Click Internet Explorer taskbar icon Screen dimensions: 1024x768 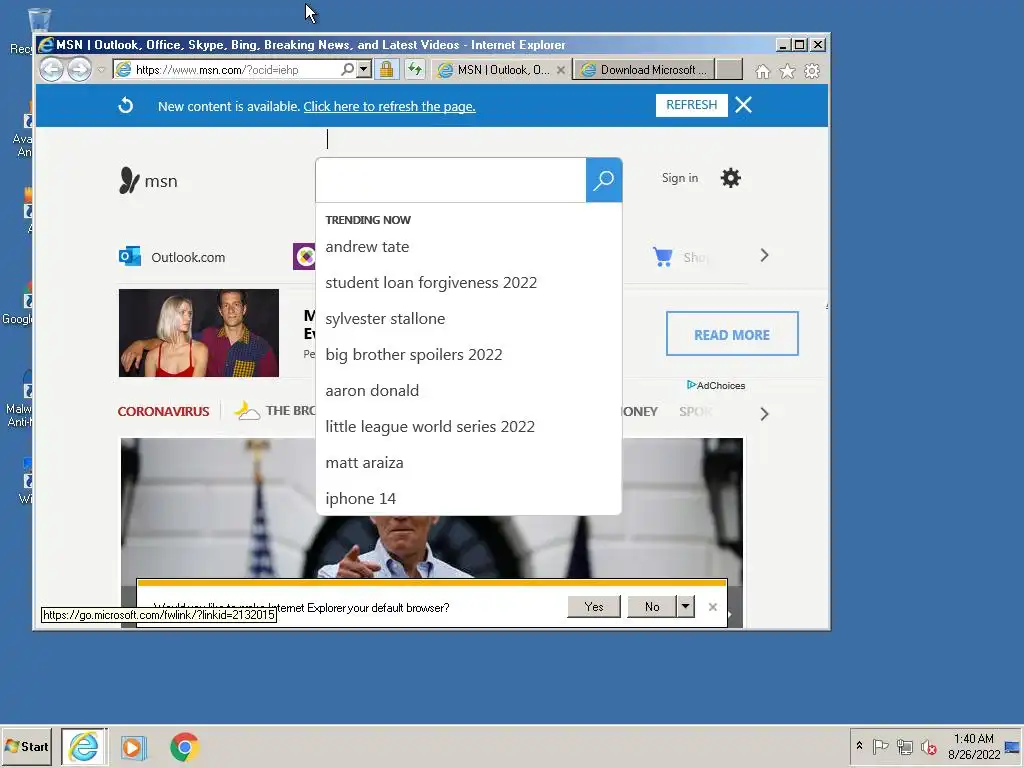click(x=84, y=746)
